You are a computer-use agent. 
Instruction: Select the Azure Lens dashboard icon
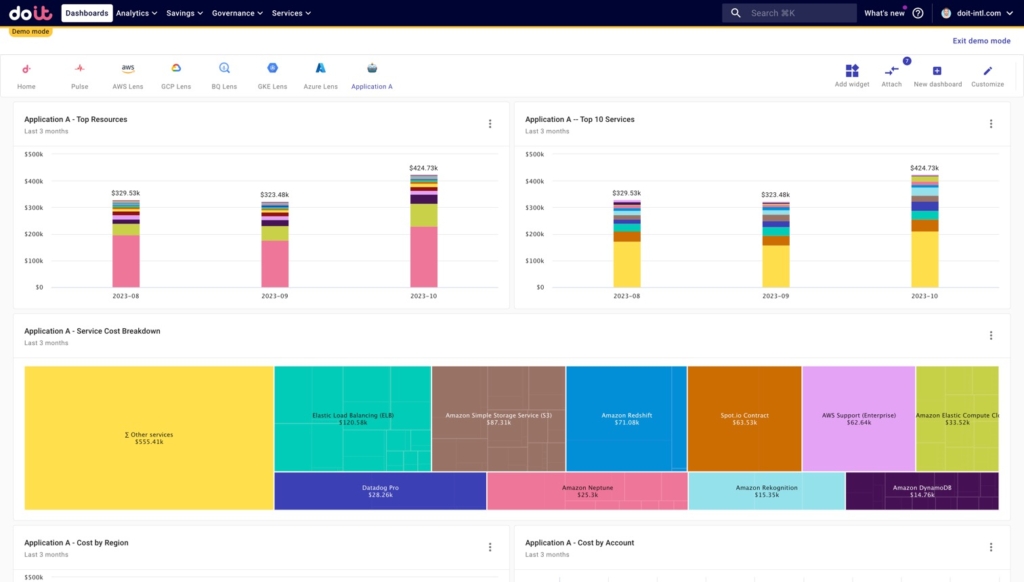click(x=321, y=68)
